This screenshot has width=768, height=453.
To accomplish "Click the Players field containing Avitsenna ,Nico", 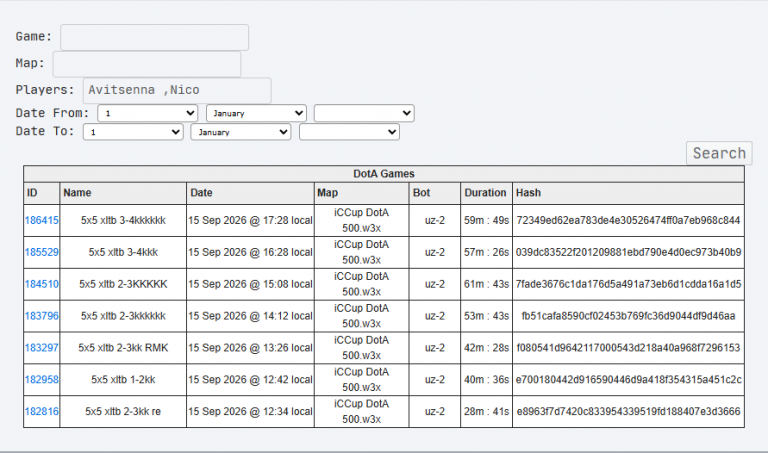I will tap(177, 91).
